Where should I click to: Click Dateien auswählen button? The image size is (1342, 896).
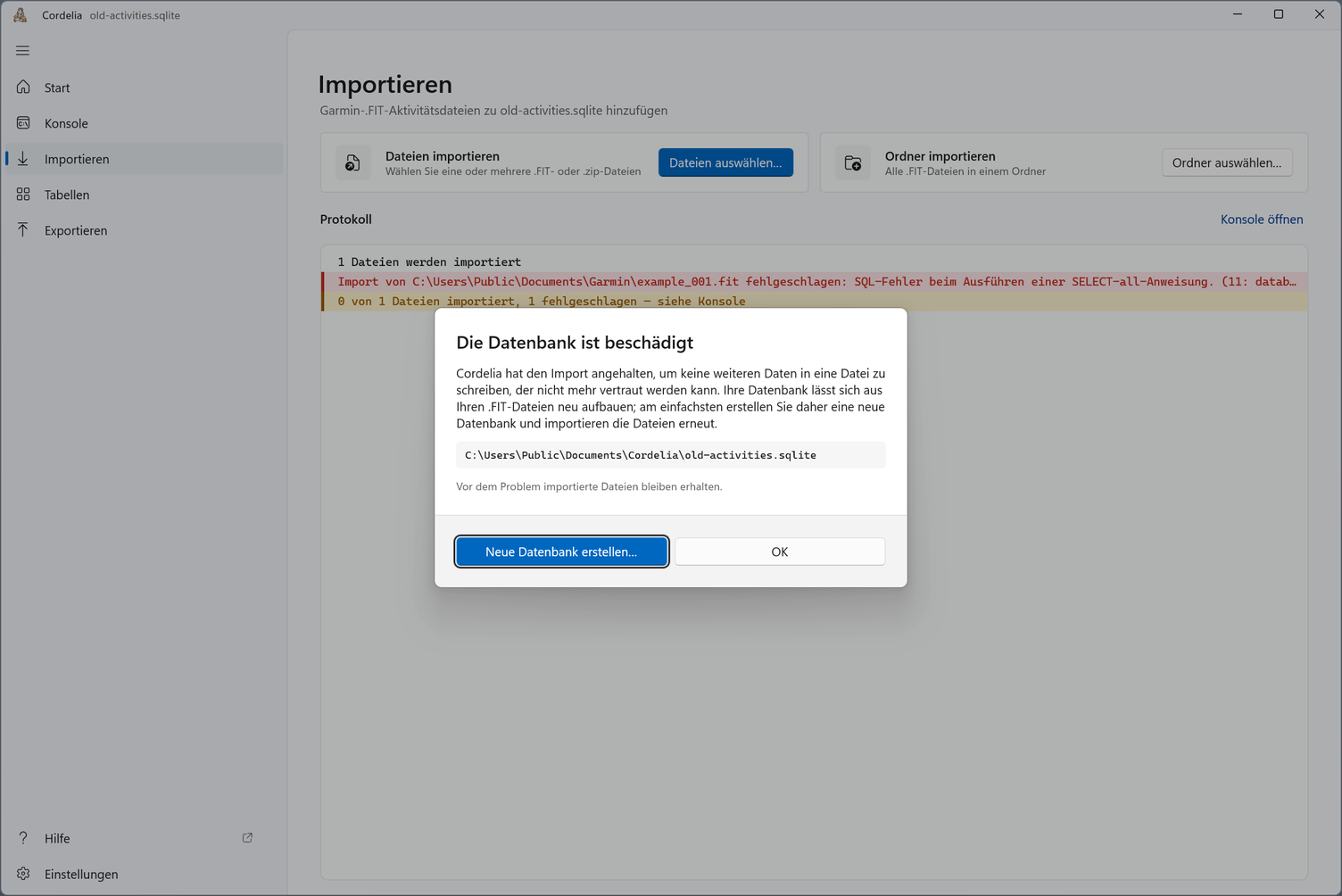click(x=725, y=162)
